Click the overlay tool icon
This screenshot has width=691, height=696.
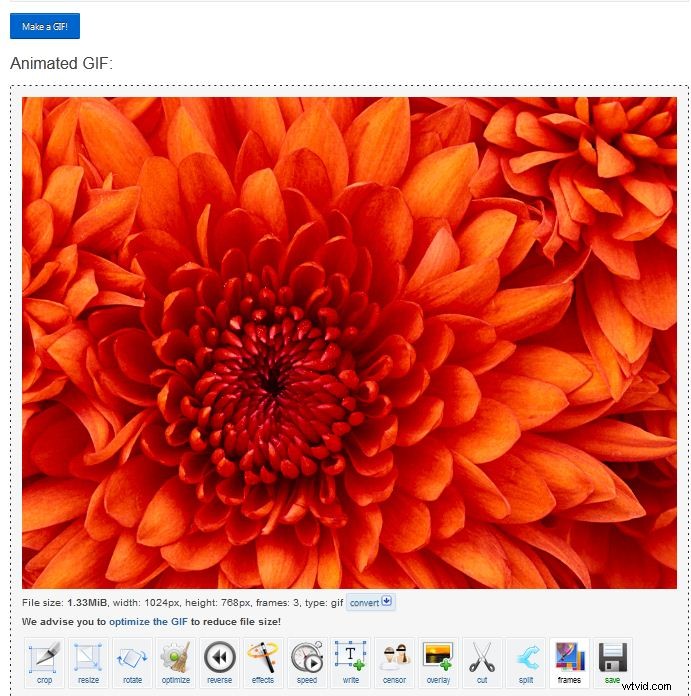[438, 662]
